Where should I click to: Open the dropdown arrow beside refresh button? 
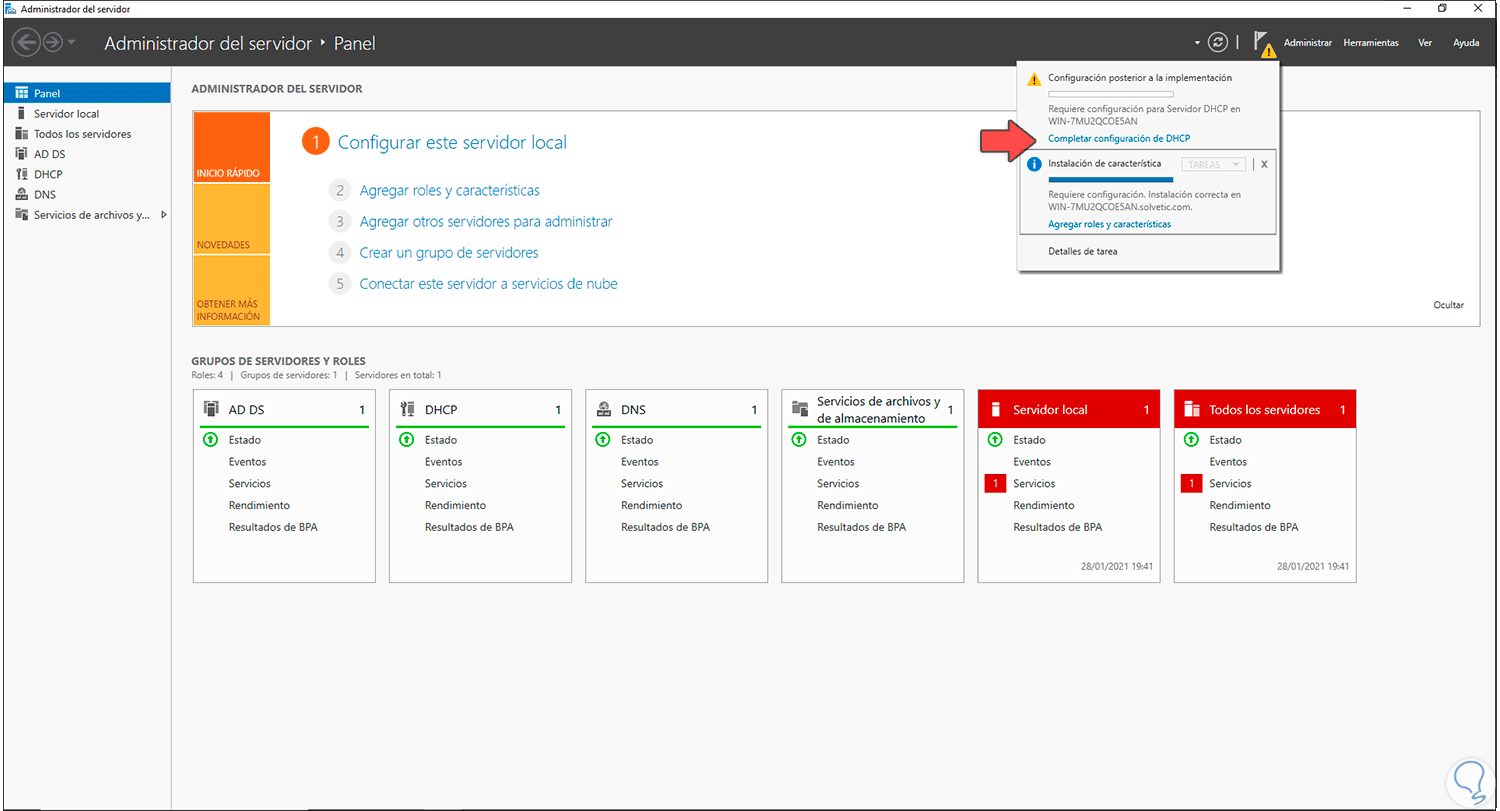1197,43
